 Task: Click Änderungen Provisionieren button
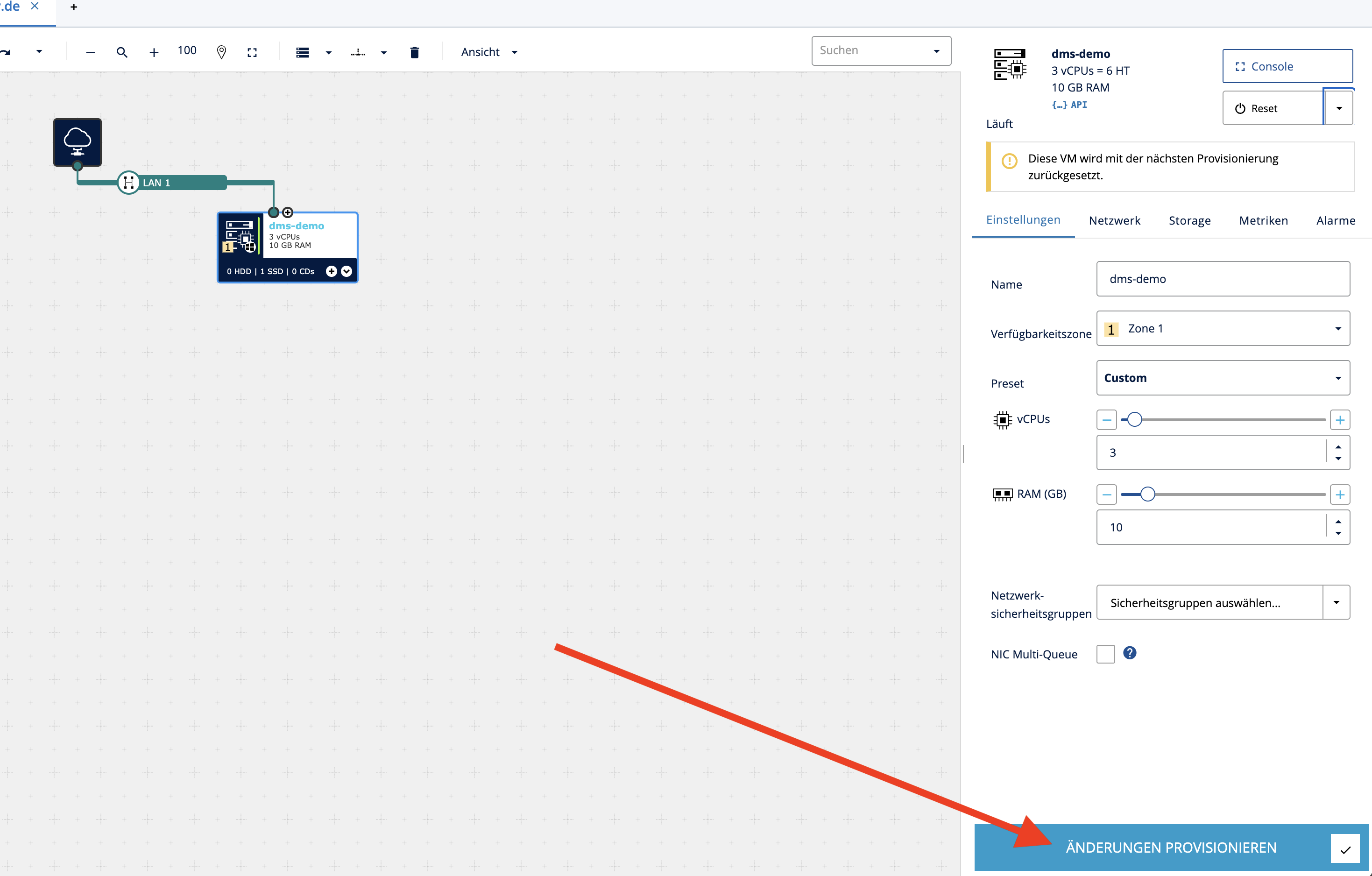(1170, 848)
